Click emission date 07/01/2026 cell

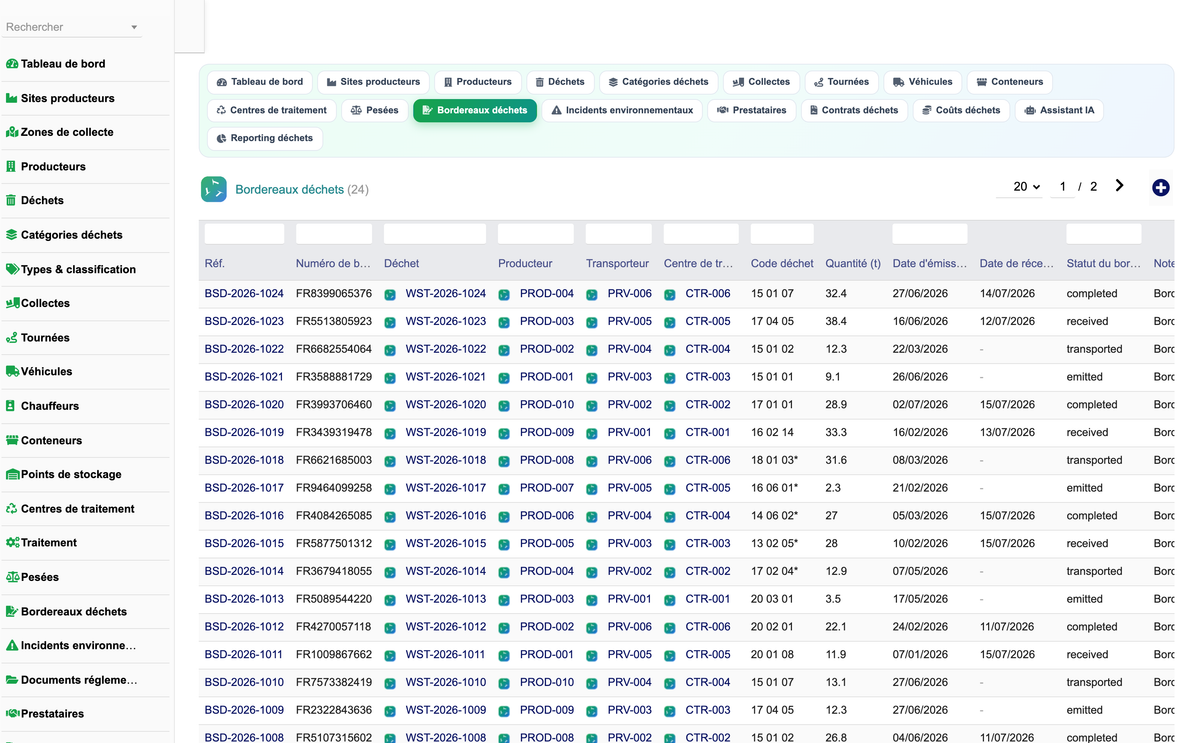[920, 655]
